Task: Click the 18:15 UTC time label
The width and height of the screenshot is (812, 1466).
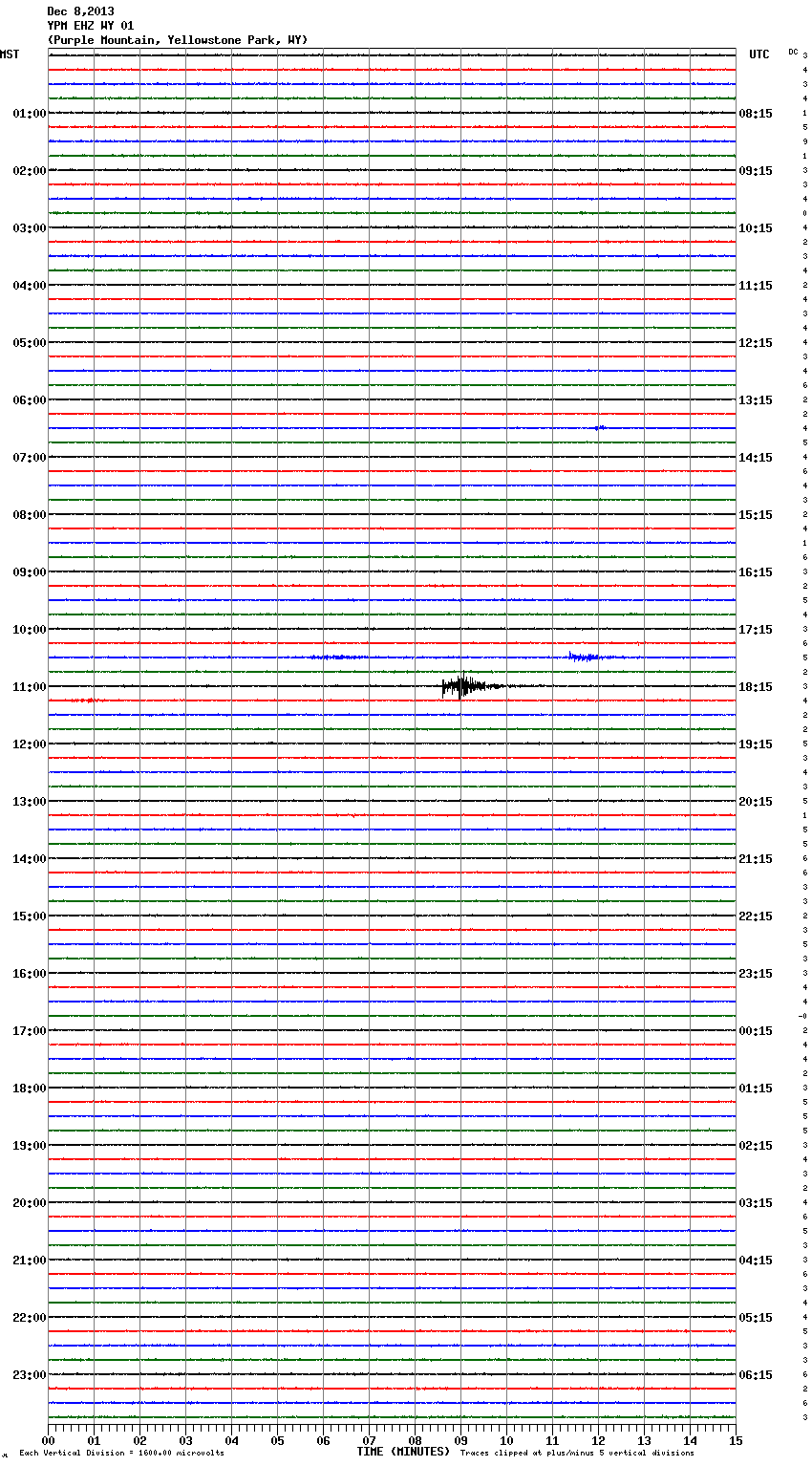Action: coord(756,687)
